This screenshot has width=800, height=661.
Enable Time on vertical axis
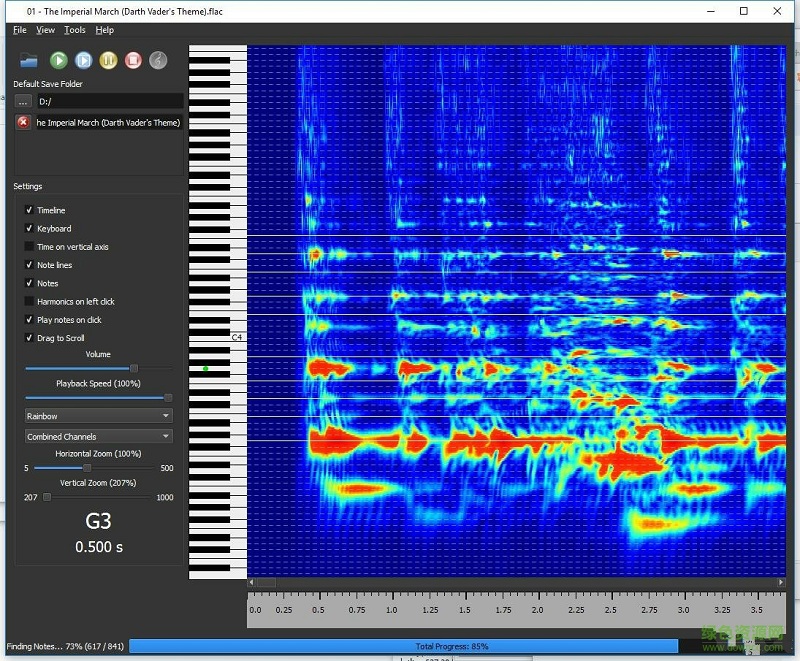tap(29, 247)
